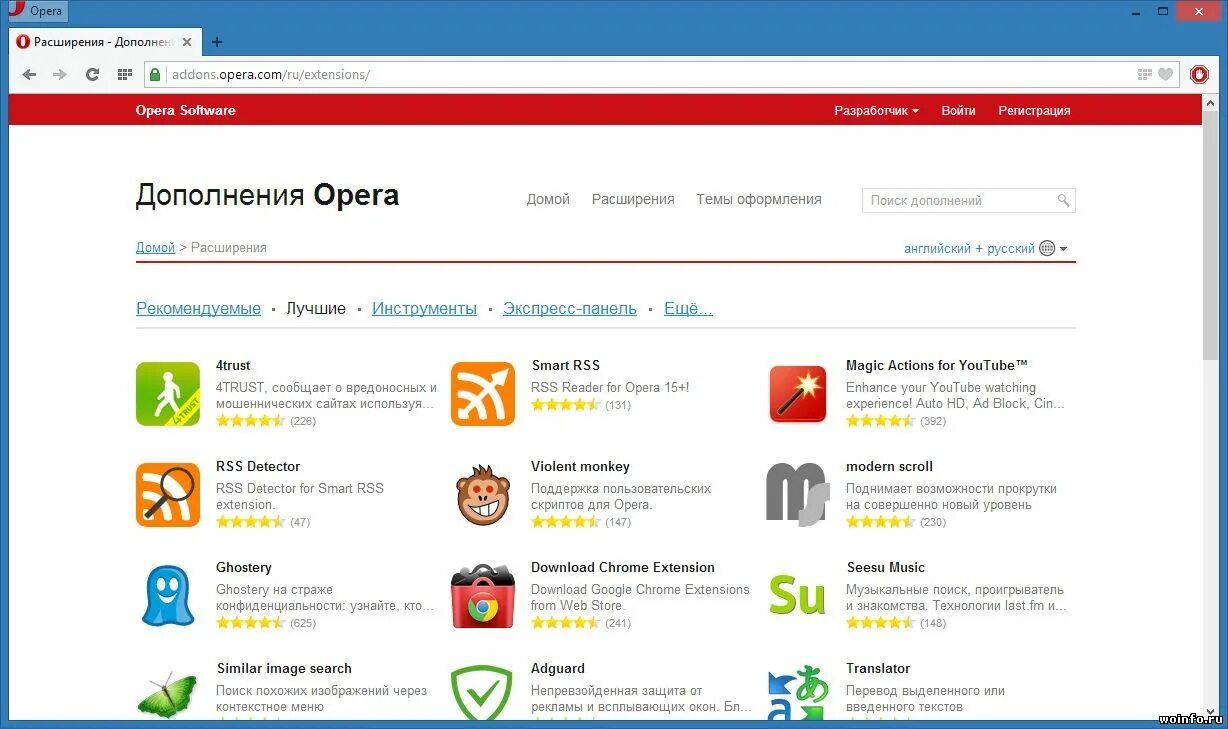This screenshot has width=1228, height=729.
Task: Open the 4trust extension icon
Action: (167, 393)
